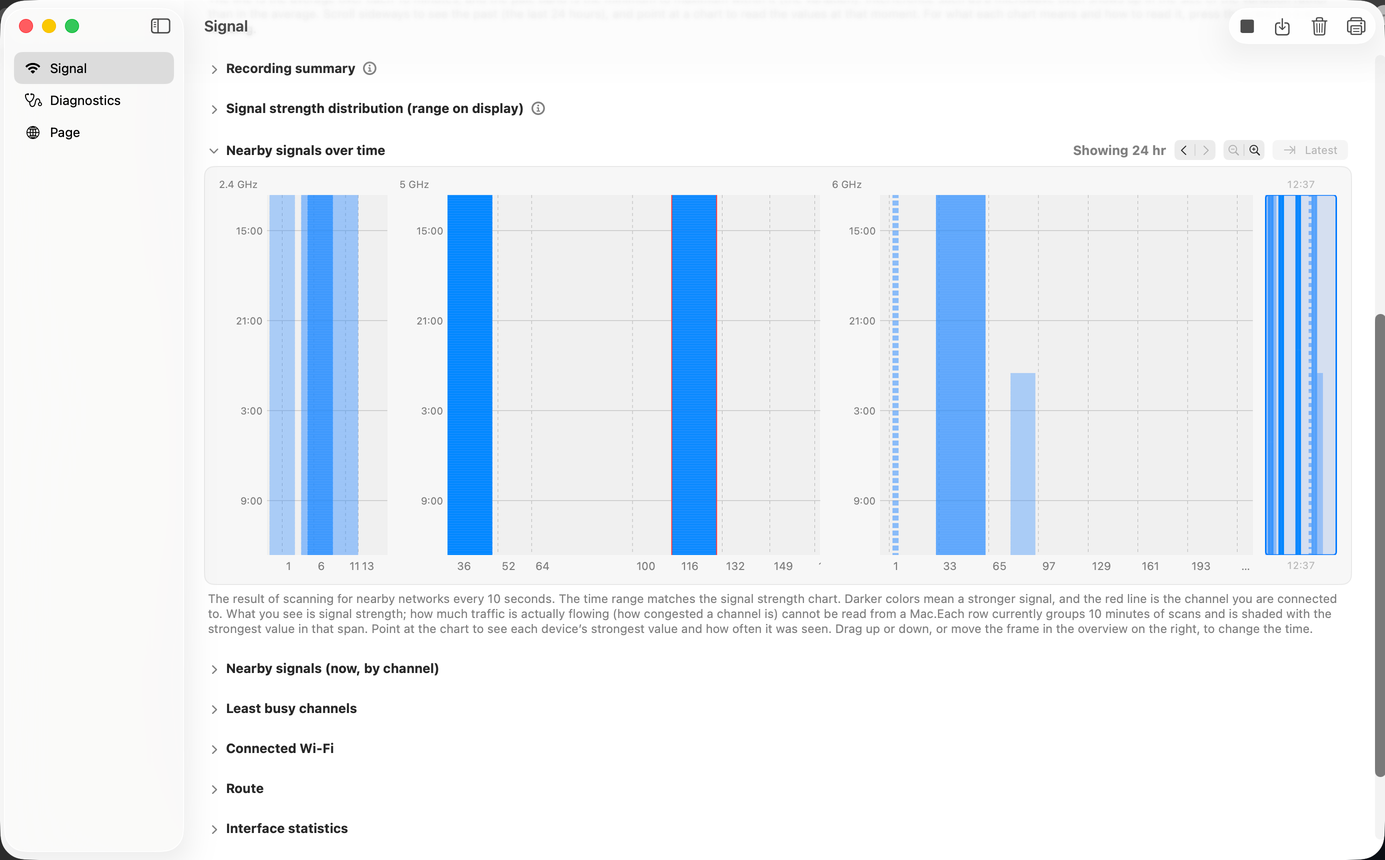The image size is (1385, 860).
Task: Click the time frame in the overview strip
Action: [x=1301, y=375]
